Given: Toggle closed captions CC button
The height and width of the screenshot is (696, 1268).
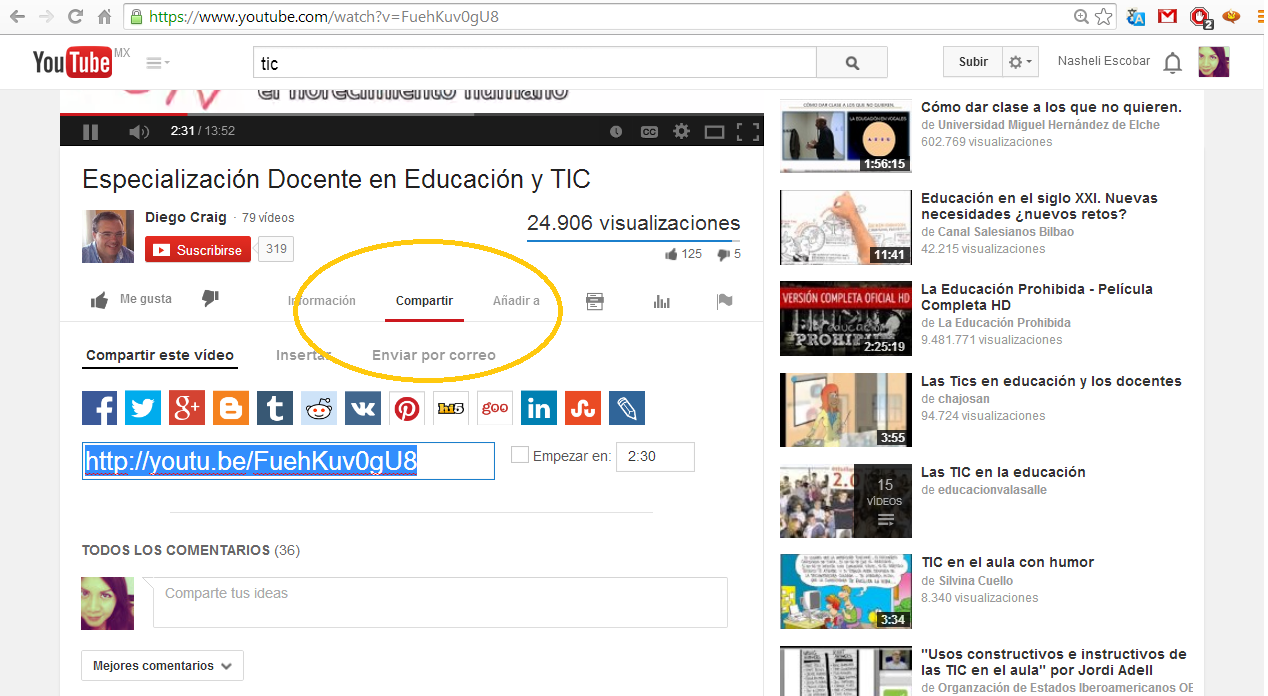Looking at the screenshot, I should click(x=649, y=131).
